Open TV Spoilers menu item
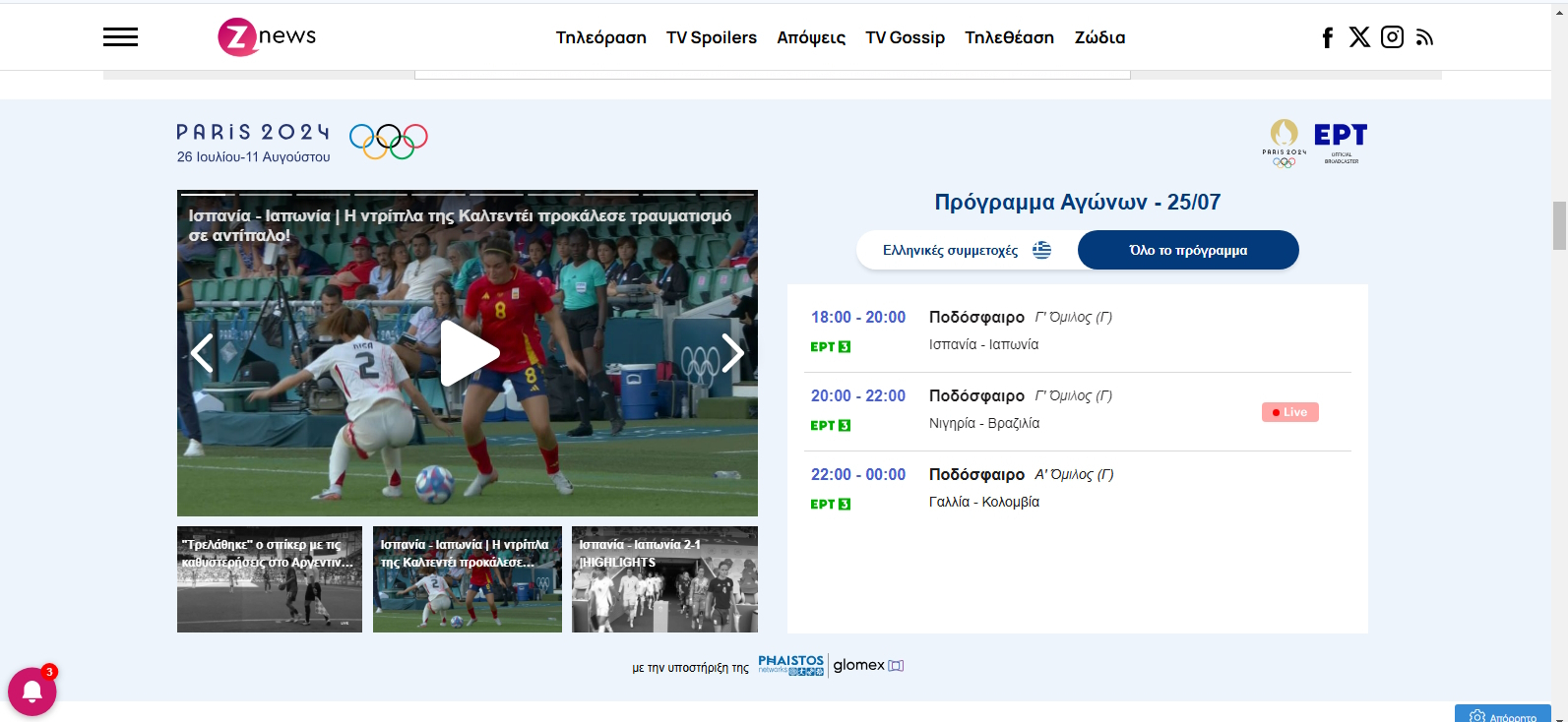The image size is (1568, 722). (712, 37)
